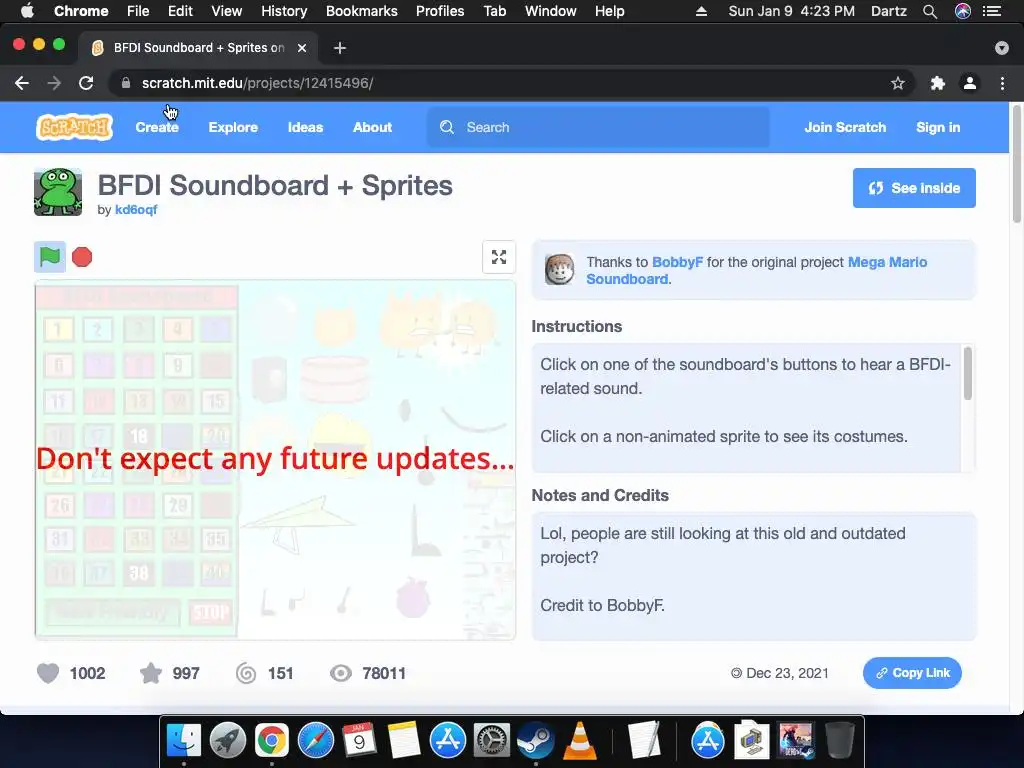Stop the project with red stop button
The width and height of the screenshot is (1024, 768).
click(x=82, y=257)
